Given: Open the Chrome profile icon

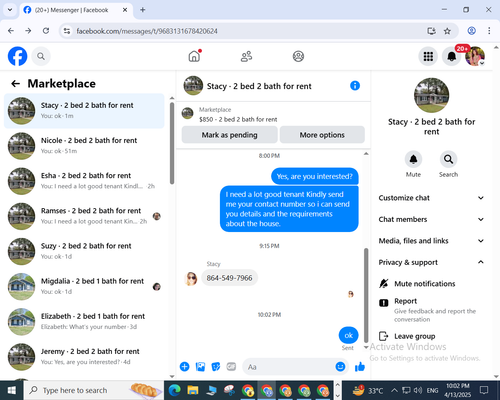Looking at the screenshot, I should 472,31.
